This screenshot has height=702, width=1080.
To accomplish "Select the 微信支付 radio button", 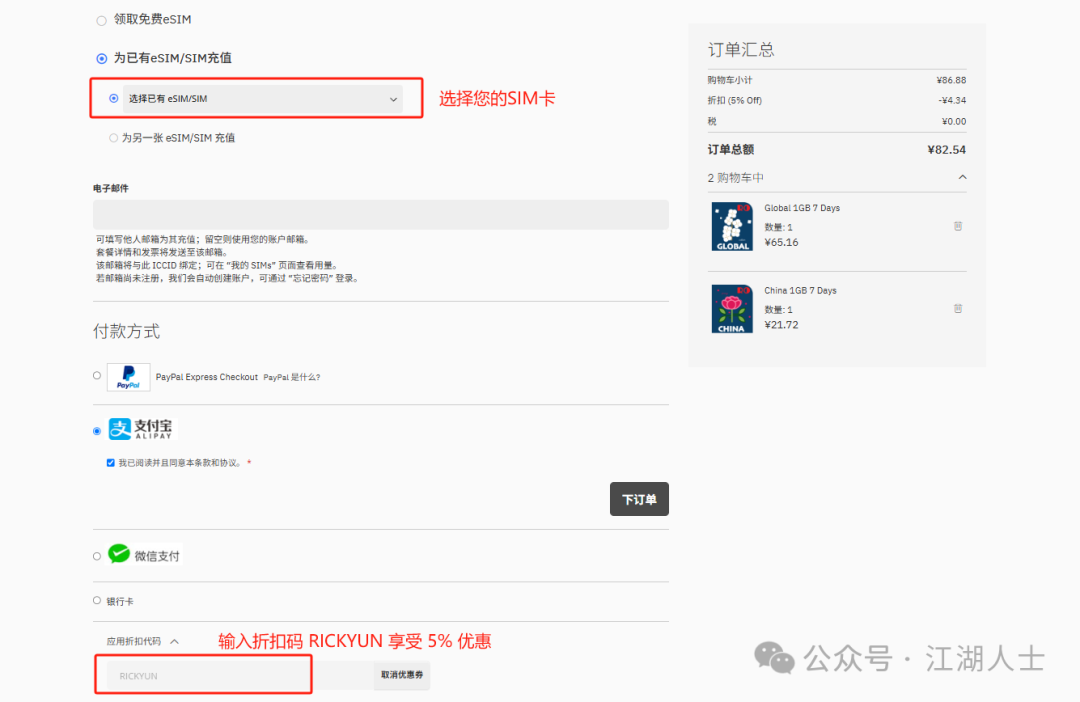I will tap(97, 556).
